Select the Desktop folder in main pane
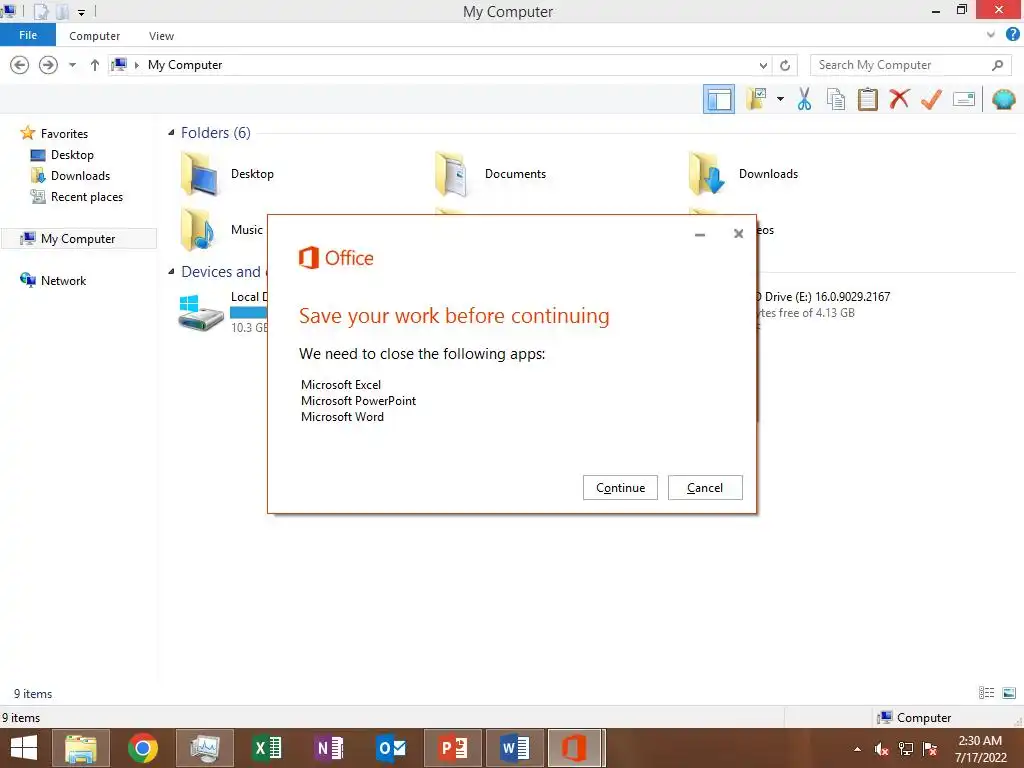Viewport: 1024px width, 768px height. pyautogui.click(x=227, y=174)
